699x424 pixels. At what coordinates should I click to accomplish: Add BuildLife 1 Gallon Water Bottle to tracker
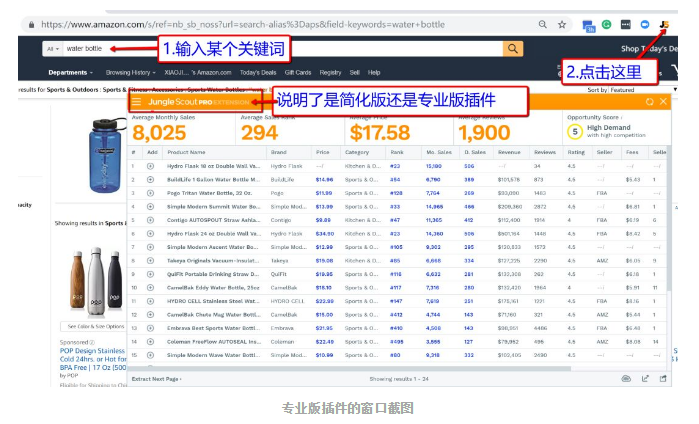pos(151,180)
